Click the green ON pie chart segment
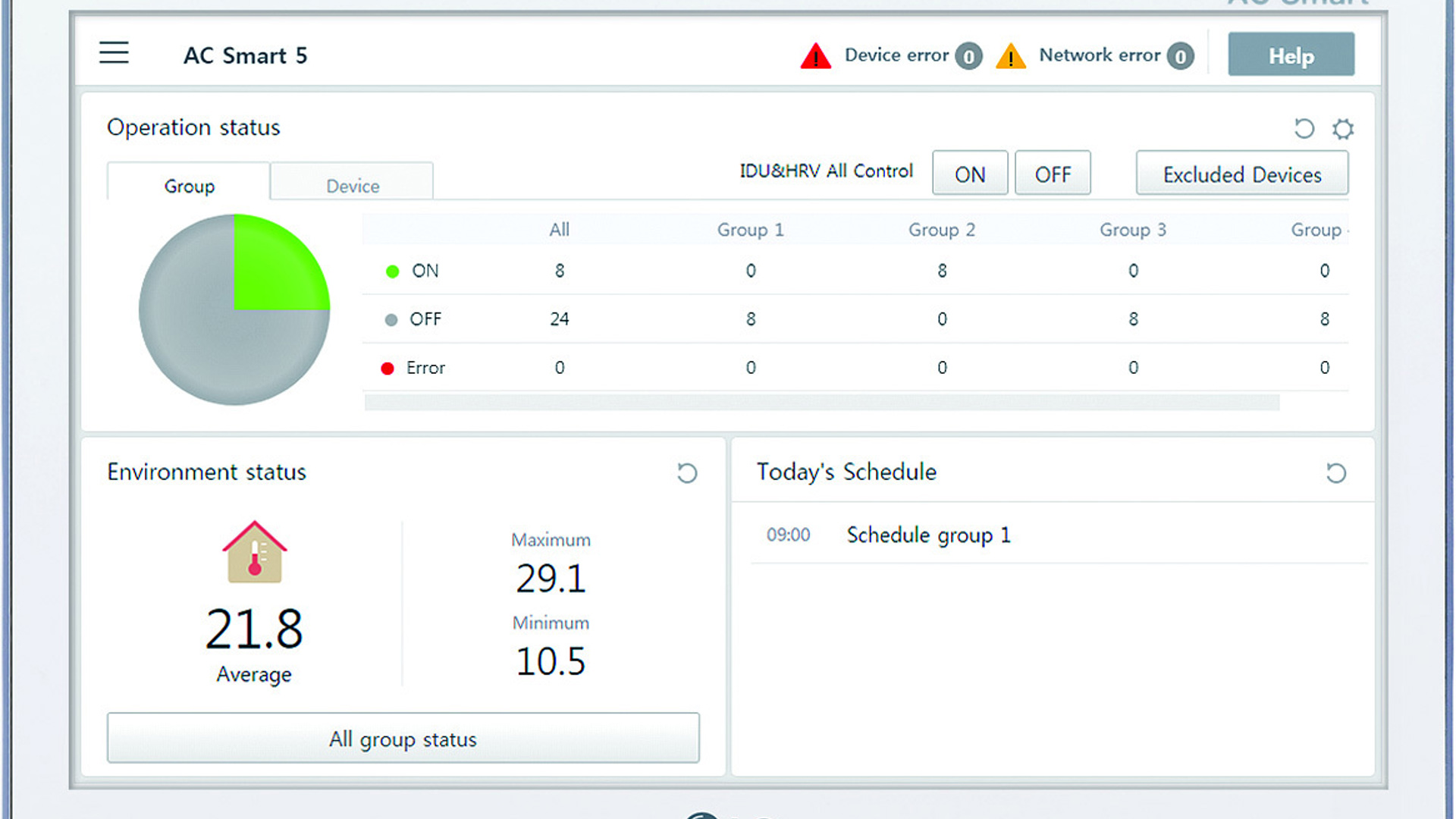Image resolution: width=1456 pixels, height=819 pixels. (x=273, y=269)
